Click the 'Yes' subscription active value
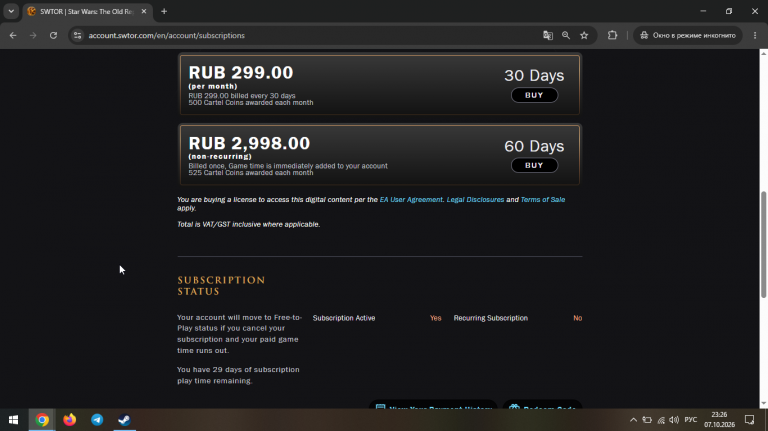This screenshot has width=768, height=431. tap(435, 318)
